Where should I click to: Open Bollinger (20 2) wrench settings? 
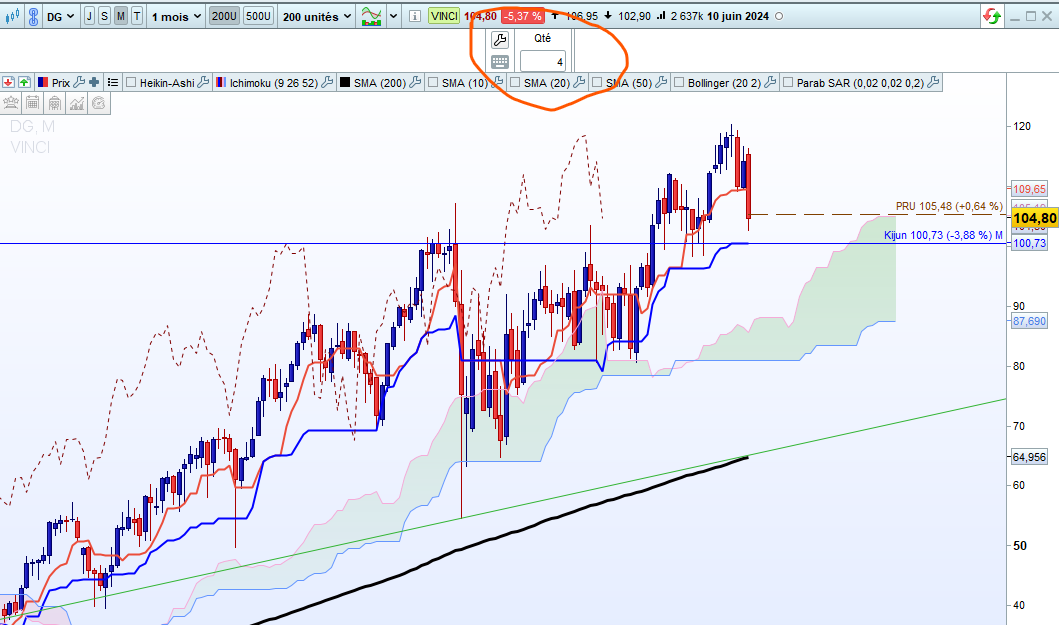pyautogui.click(x=770, y=82)
